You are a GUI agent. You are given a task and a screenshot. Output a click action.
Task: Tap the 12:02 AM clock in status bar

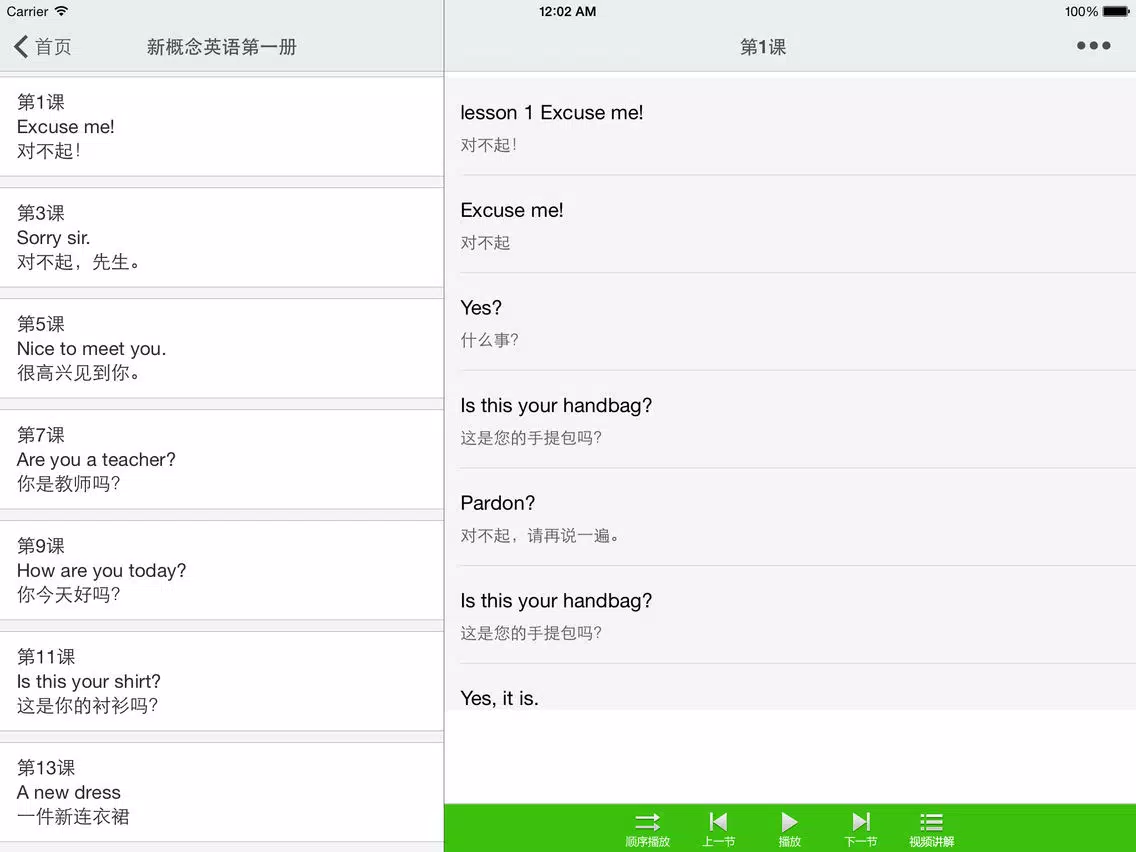(x=567, y=12)
